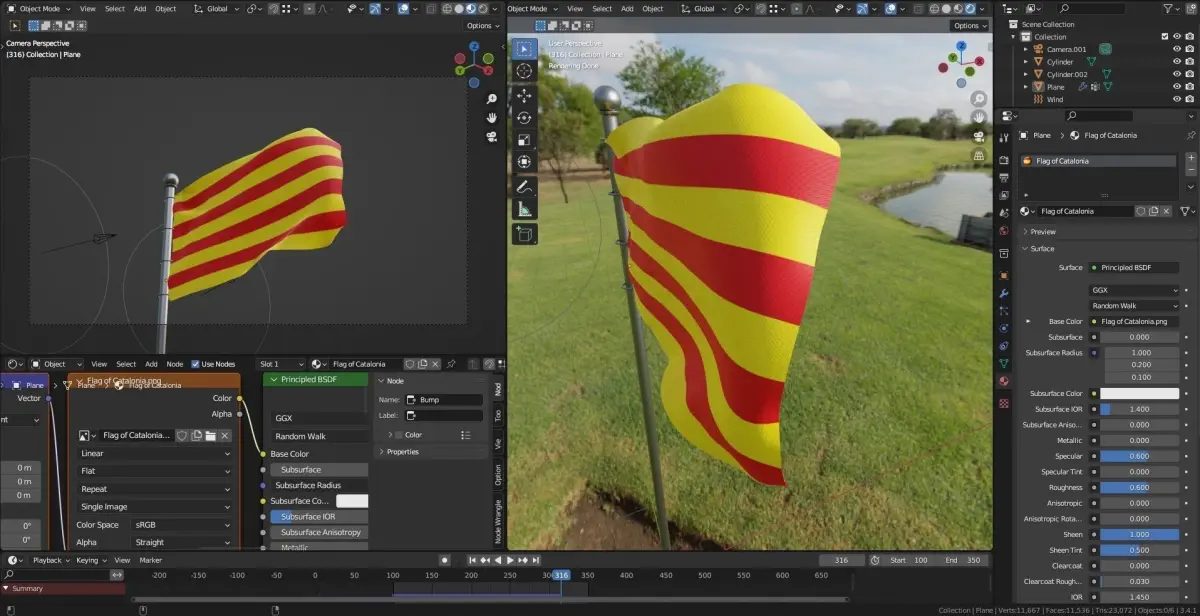Viewport: 1200px width, 616px height.
Task: Click Principled BSDF surface shader button
Action: [1135, 267]
